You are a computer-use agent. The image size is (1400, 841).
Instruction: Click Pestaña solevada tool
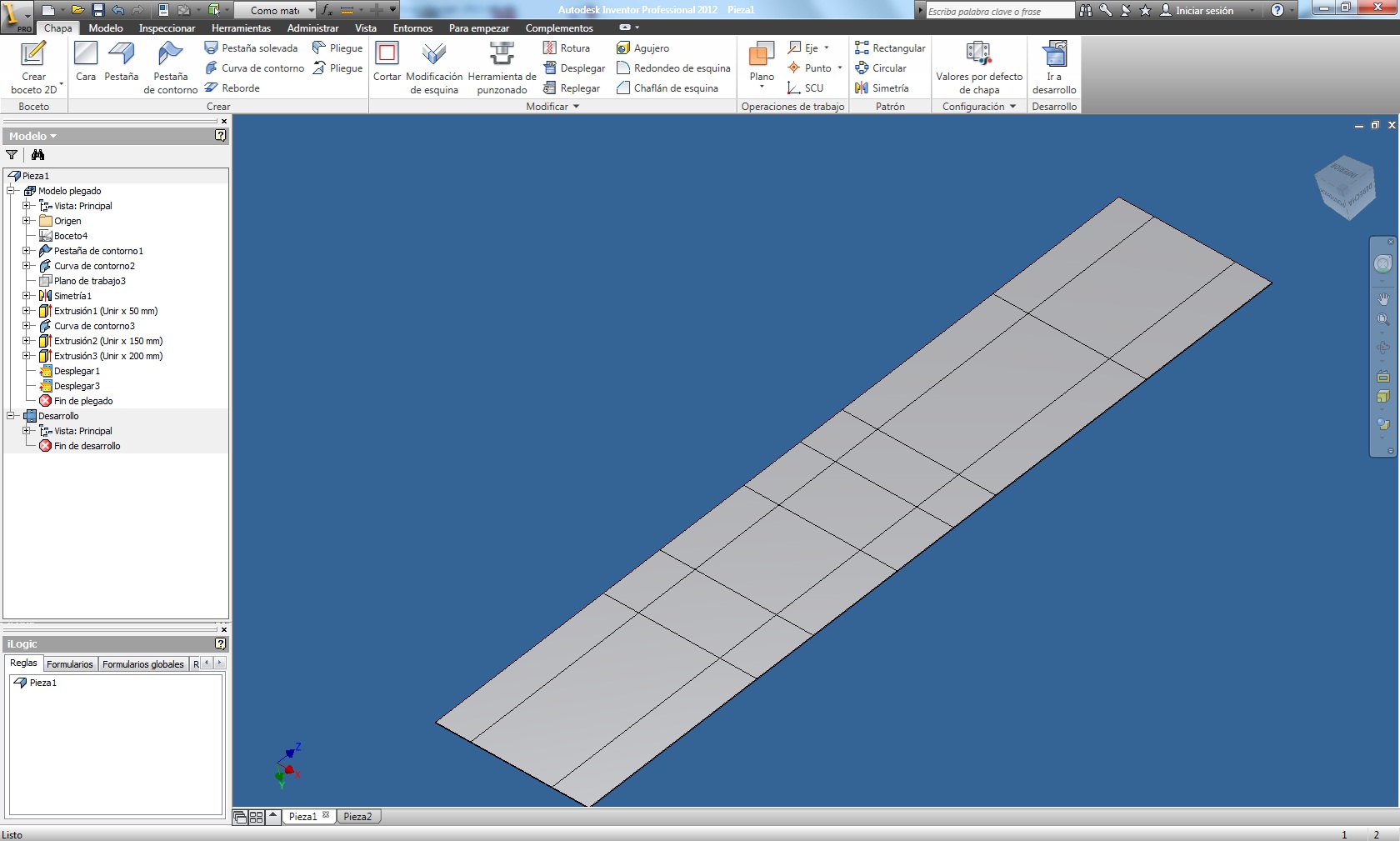click(252, 48)
